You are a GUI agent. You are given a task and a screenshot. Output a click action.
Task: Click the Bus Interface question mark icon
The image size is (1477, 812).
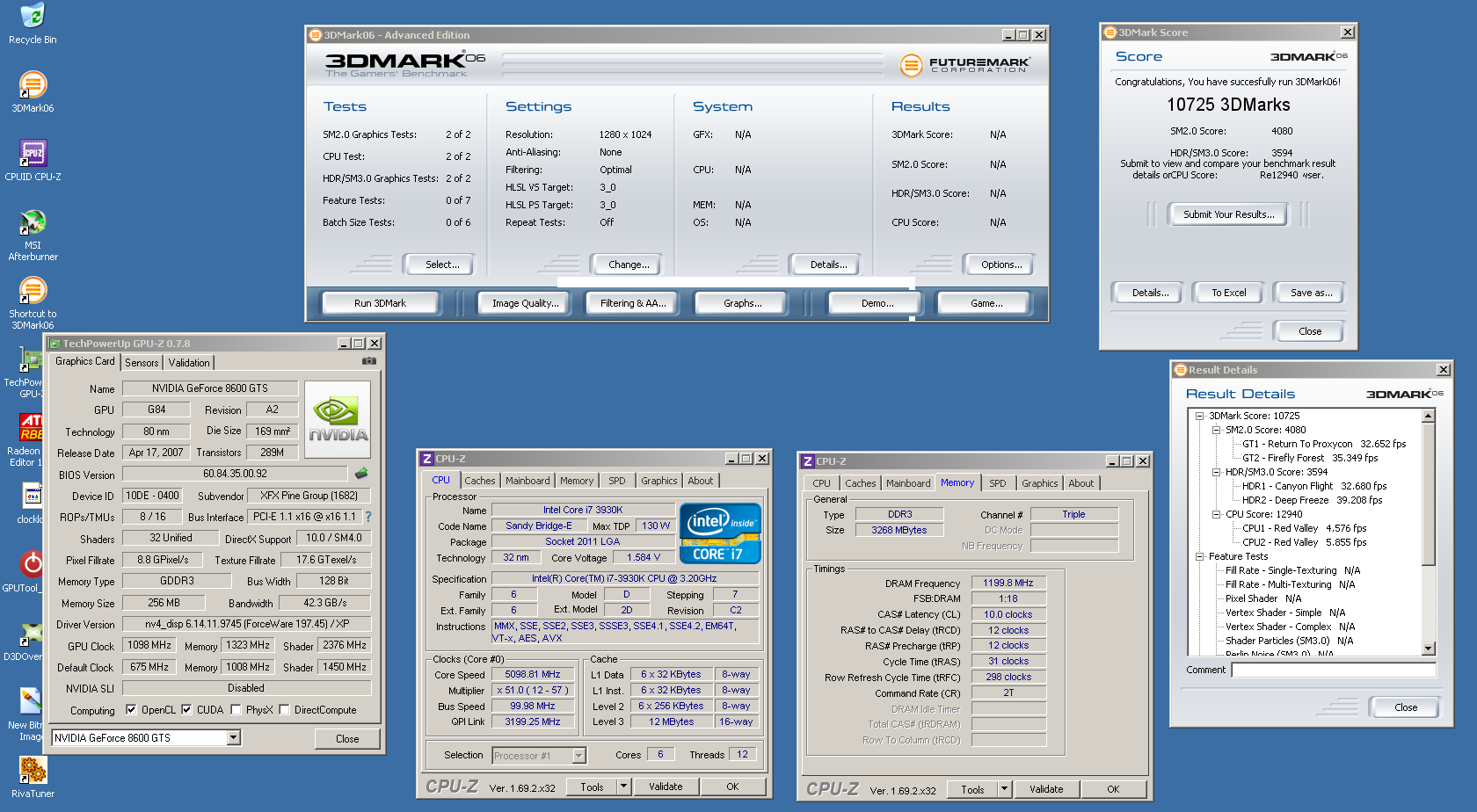pyautogui.click(x=368, y=517)
